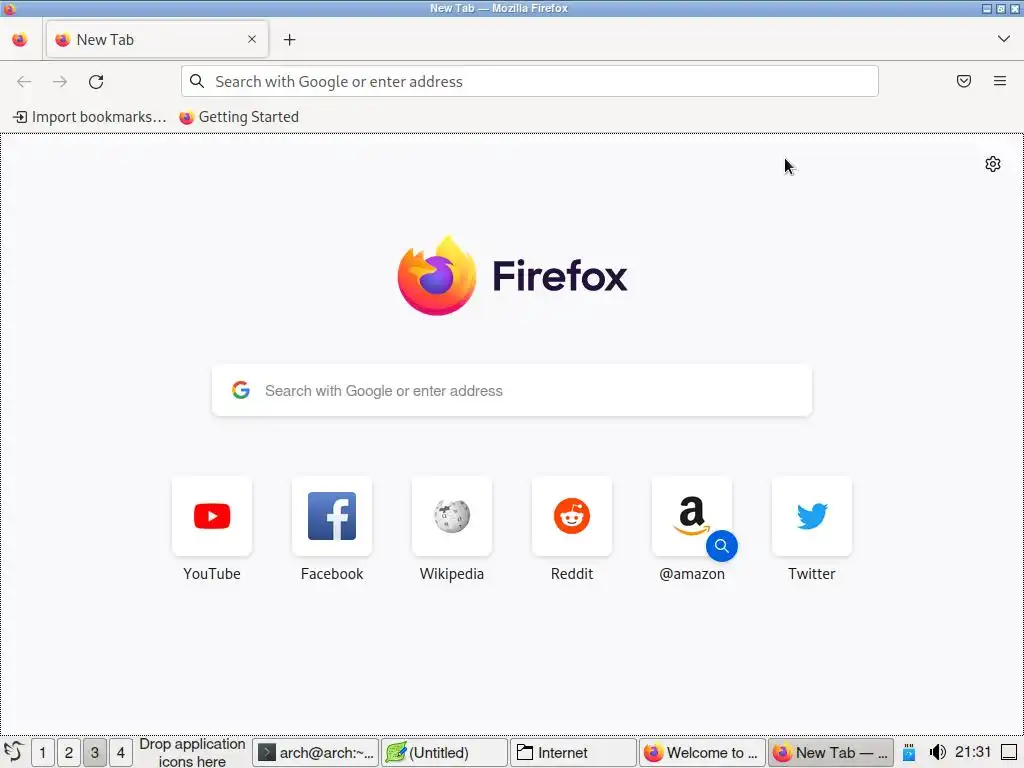Image resolution: width=1024 pixels, height=768 pixels.
Task: Open the Reddit shortcut tile
Action: [x=572, y=516]
